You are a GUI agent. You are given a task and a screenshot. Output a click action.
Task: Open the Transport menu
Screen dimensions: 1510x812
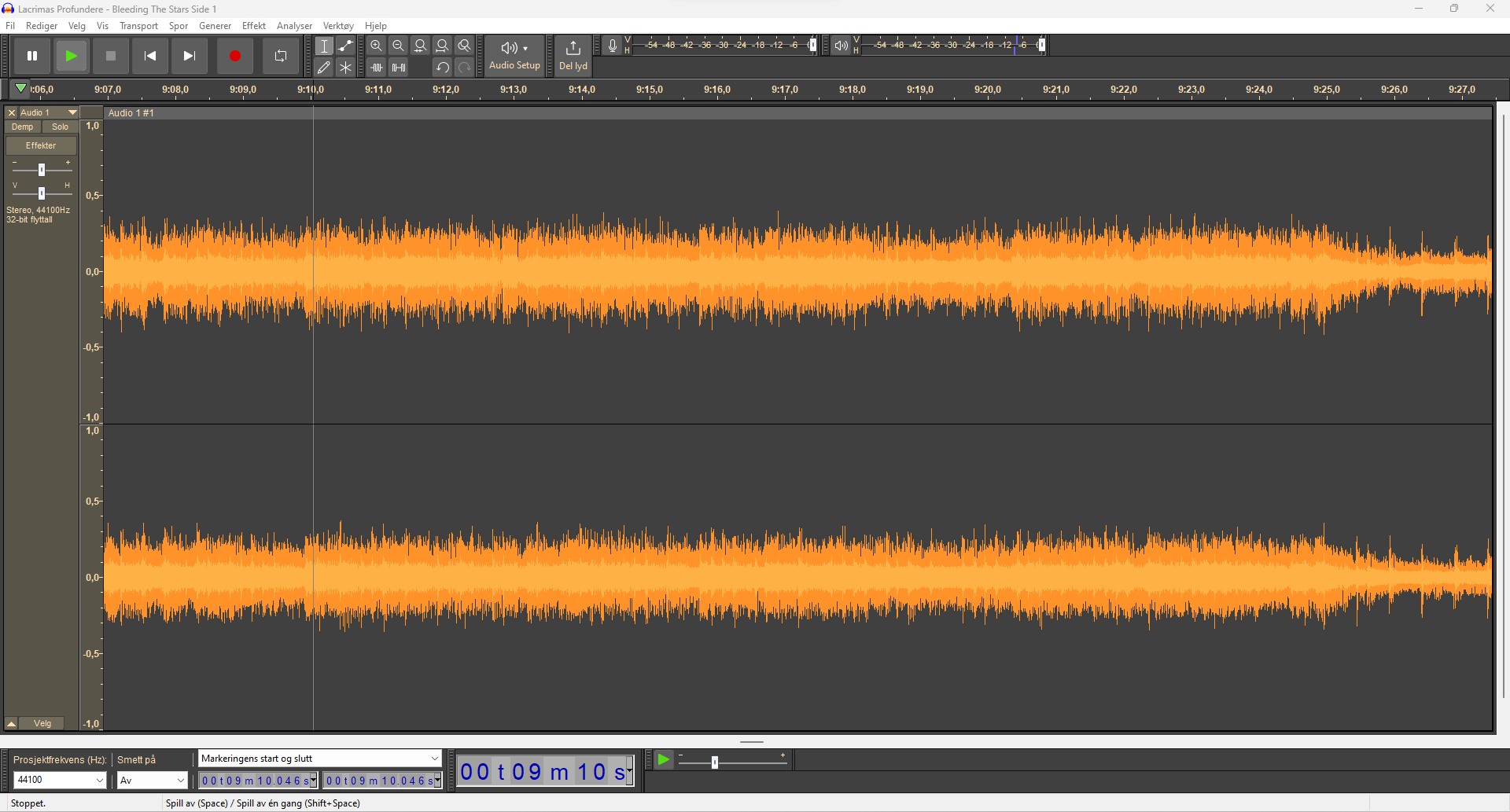138,26
